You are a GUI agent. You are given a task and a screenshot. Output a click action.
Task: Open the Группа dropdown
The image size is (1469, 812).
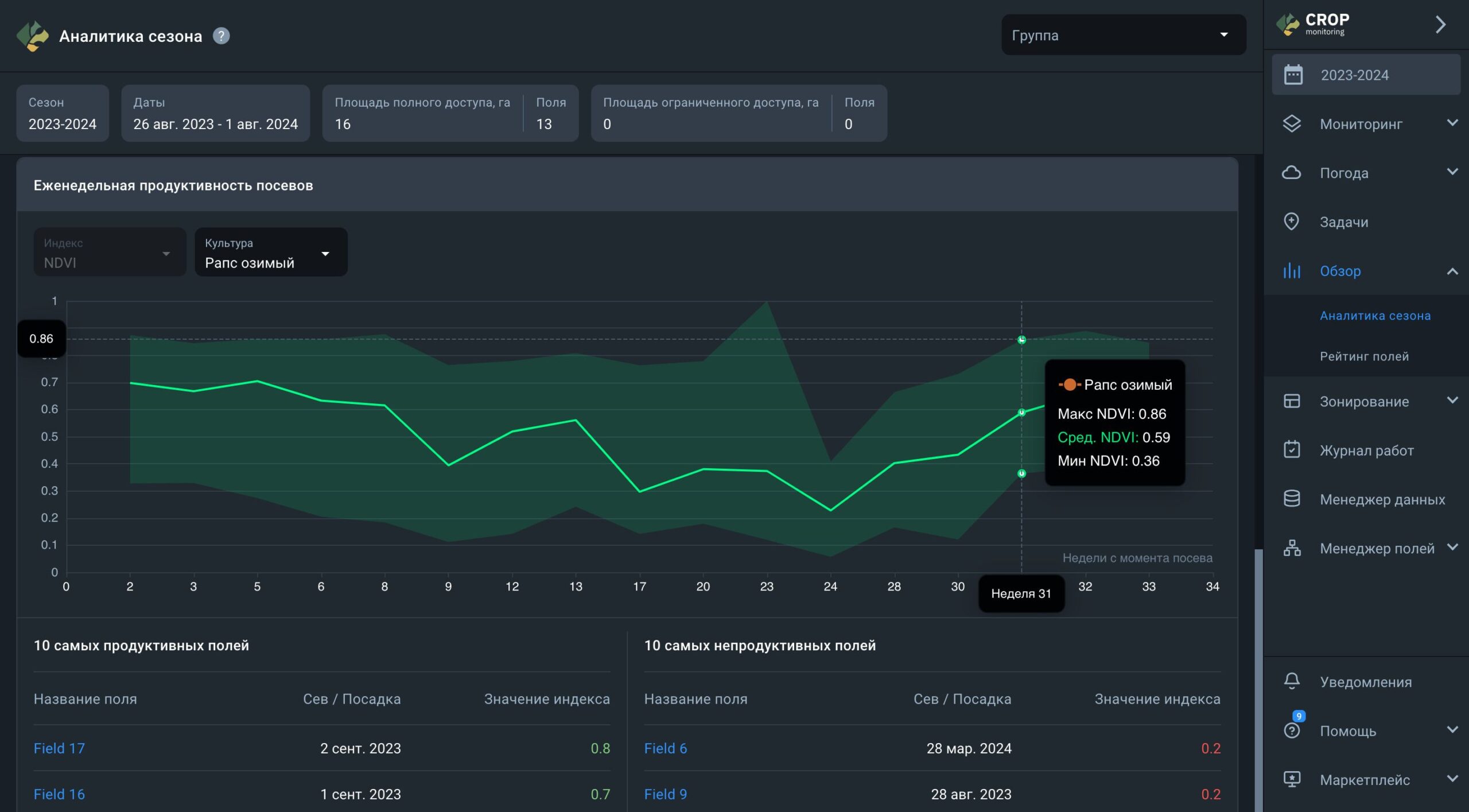tap(1123, 35)
